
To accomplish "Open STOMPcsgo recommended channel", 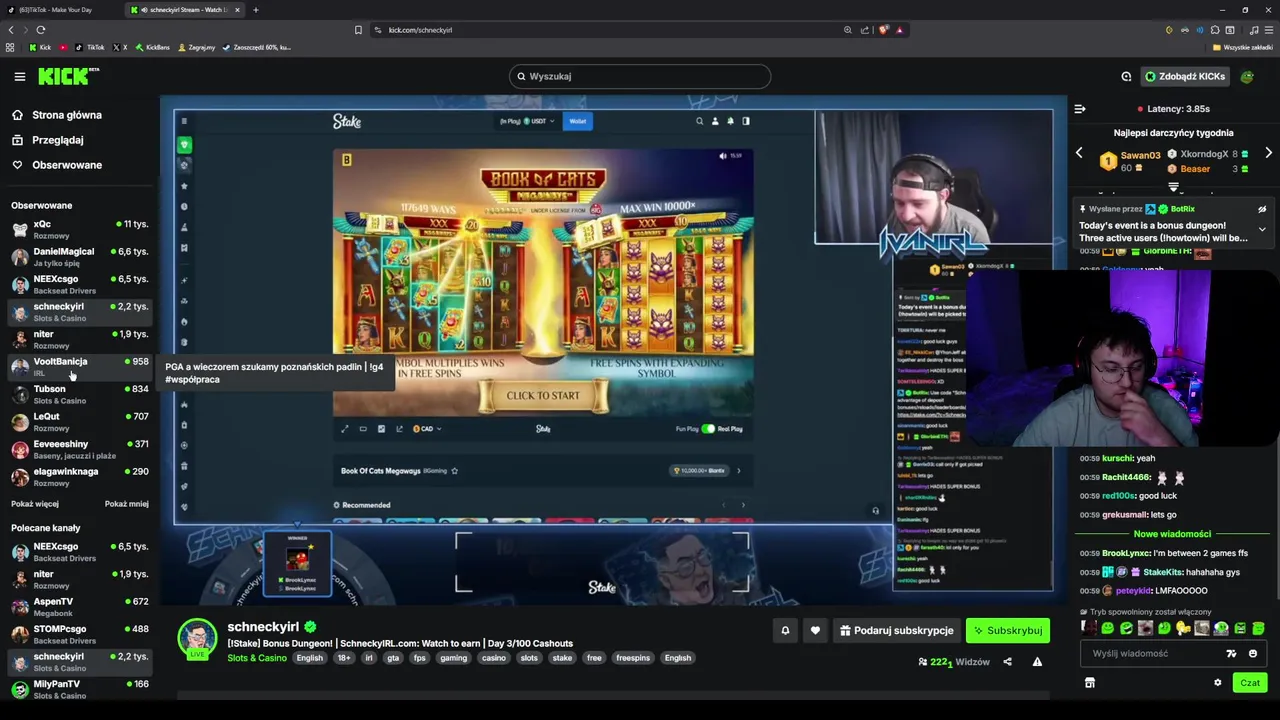I will pyautogui.click(x=78, y=634).
